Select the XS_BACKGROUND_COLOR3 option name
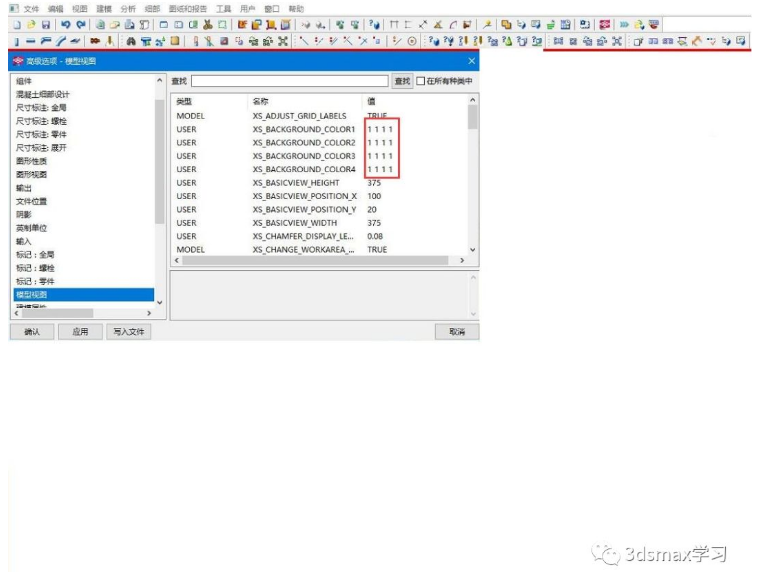The width and height of the screenshot is (758, 572). 304,156
